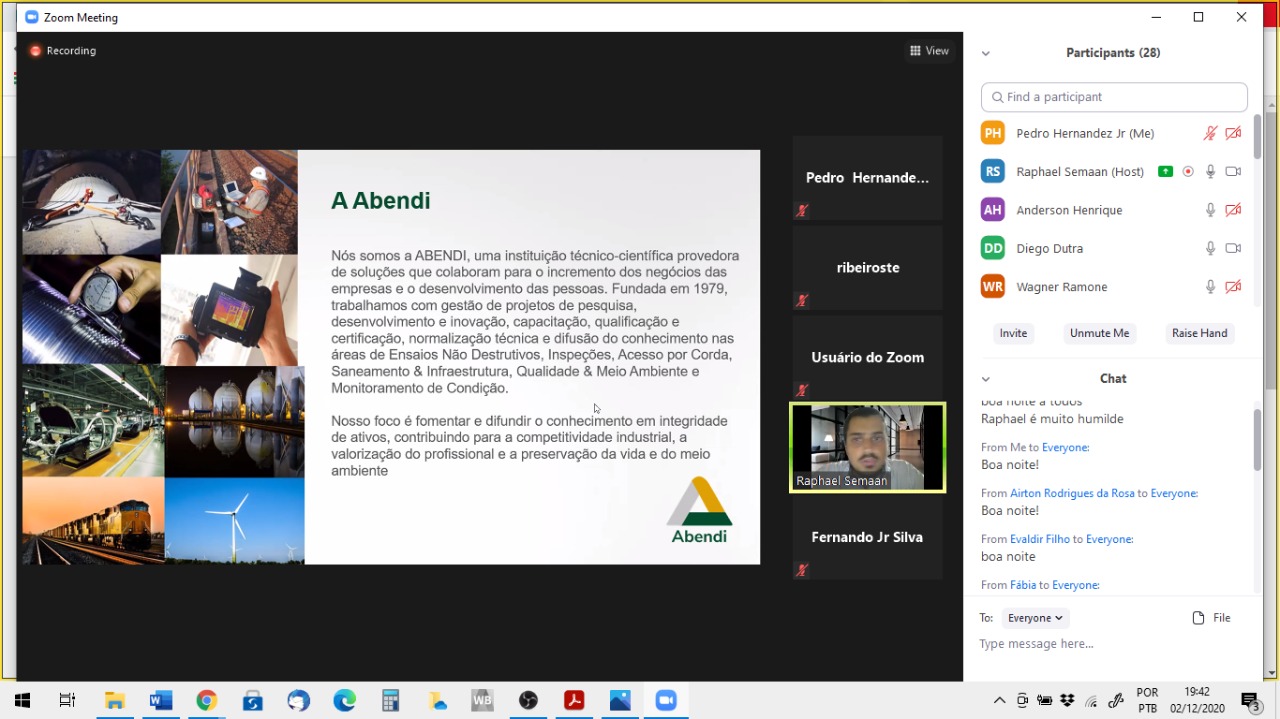Click Raphael Semaan's camera icon in participants
This screenshot has width=1280, height=719.
point(1233,172)
